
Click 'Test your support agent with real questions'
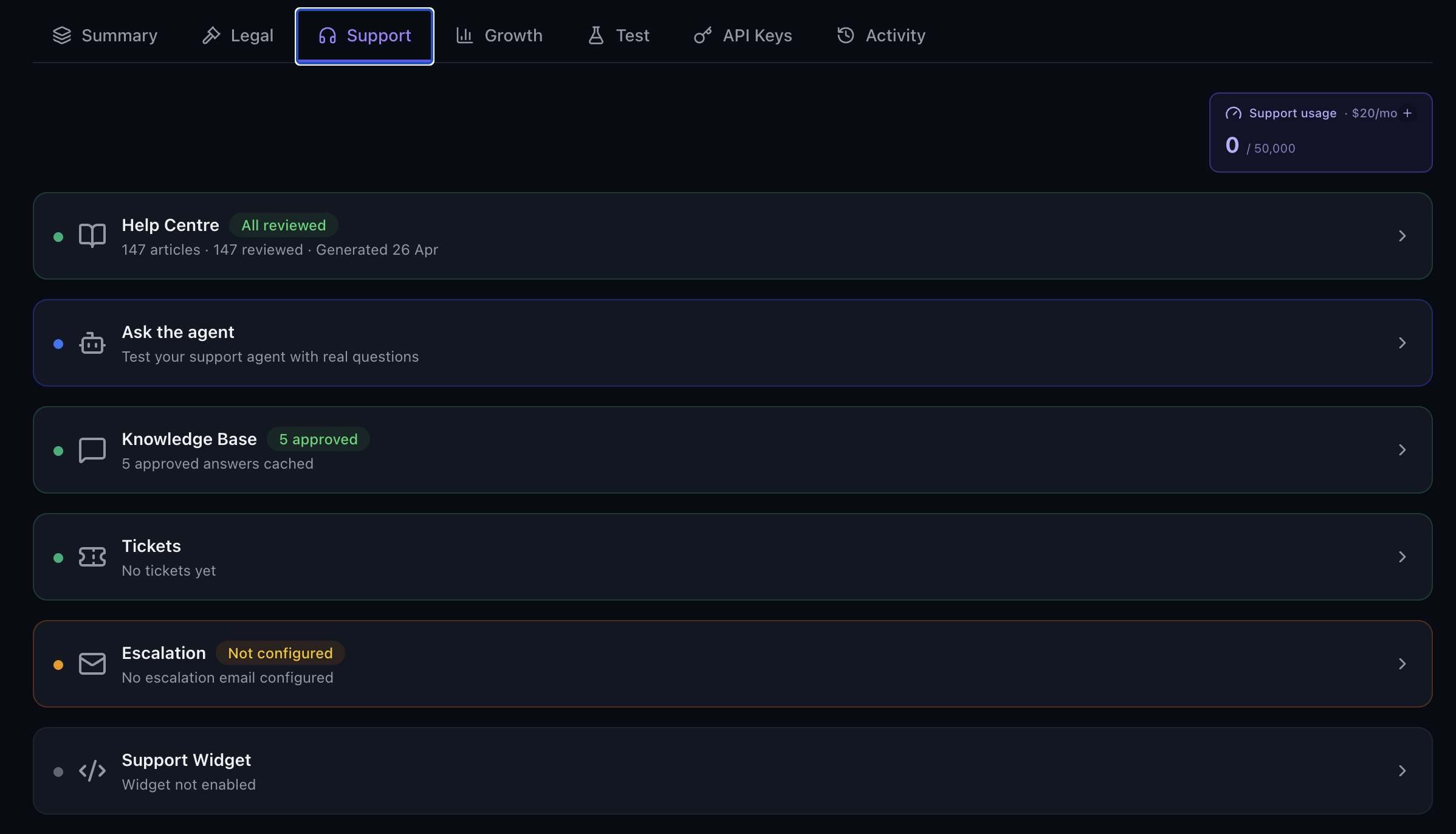(270, 357)
